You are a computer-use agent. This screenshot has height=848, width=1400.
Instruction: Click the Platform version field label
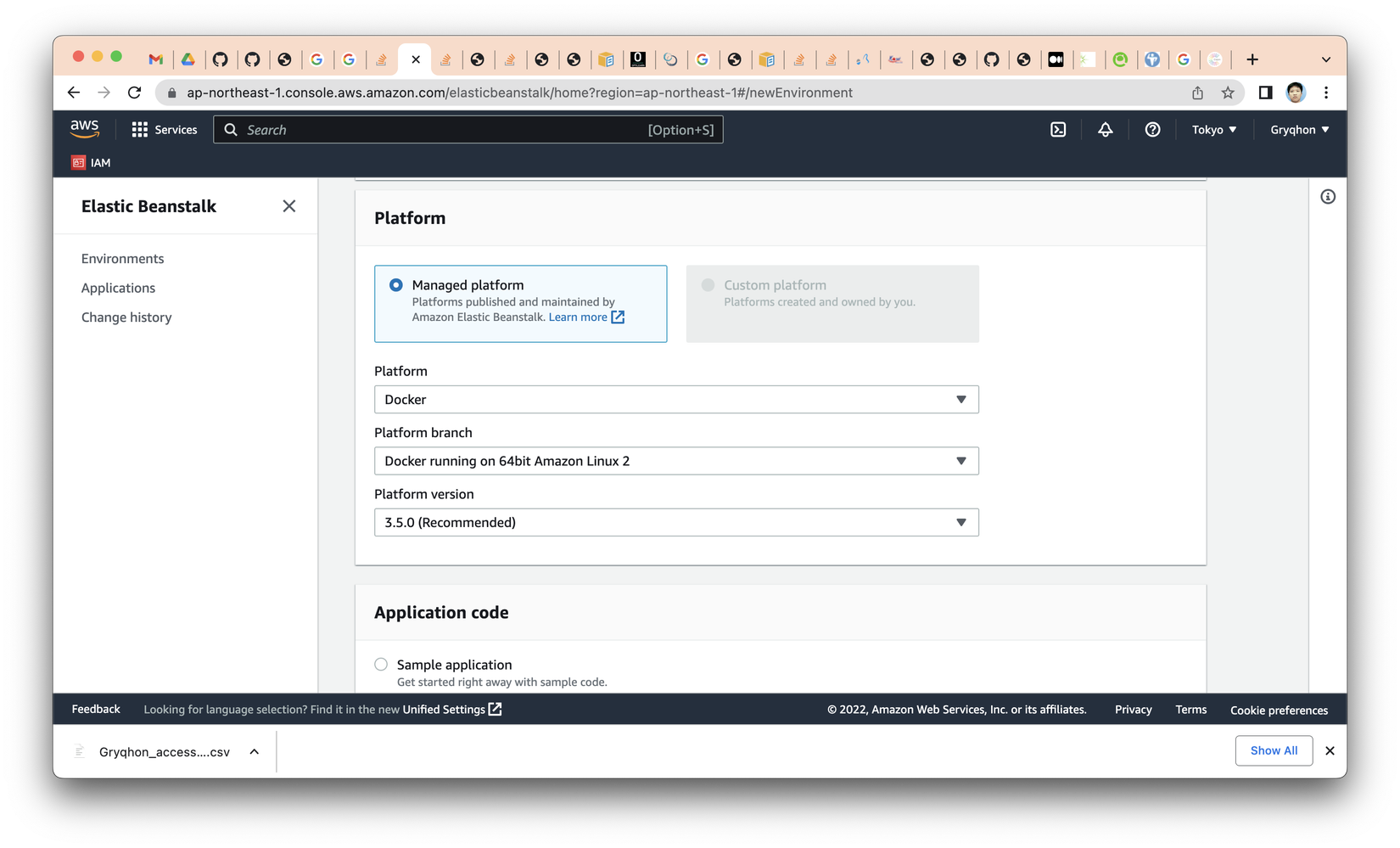click(424, 494)
